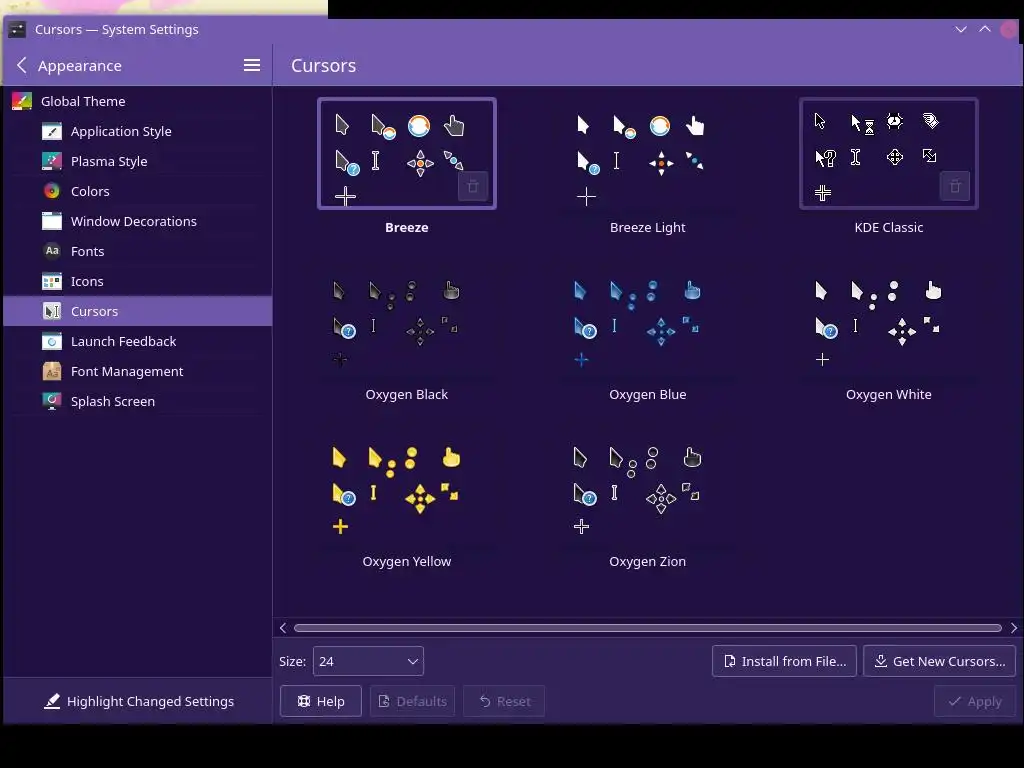
Task: Click the Cursors sidebar icon
Action: (52, 312)
